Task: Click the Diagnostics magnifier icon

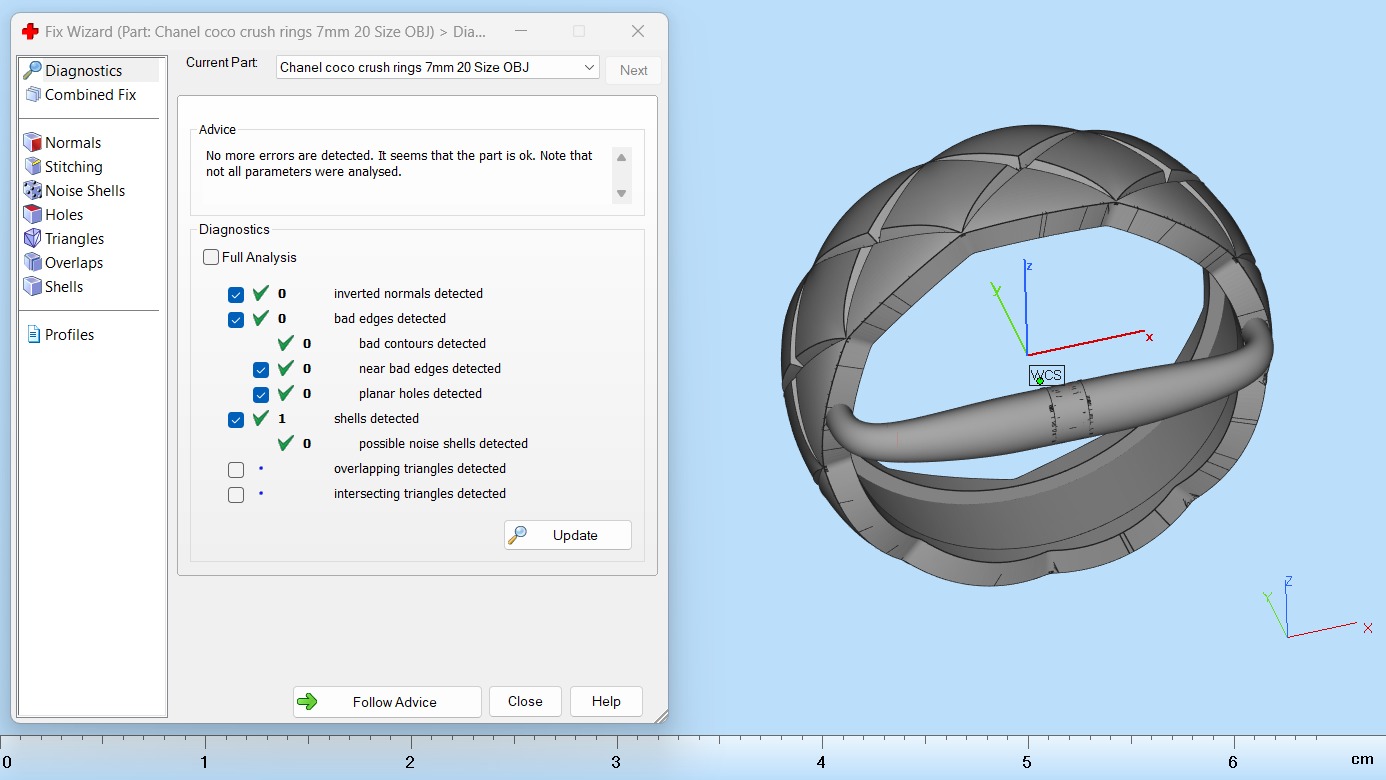Action: point(32,71)
